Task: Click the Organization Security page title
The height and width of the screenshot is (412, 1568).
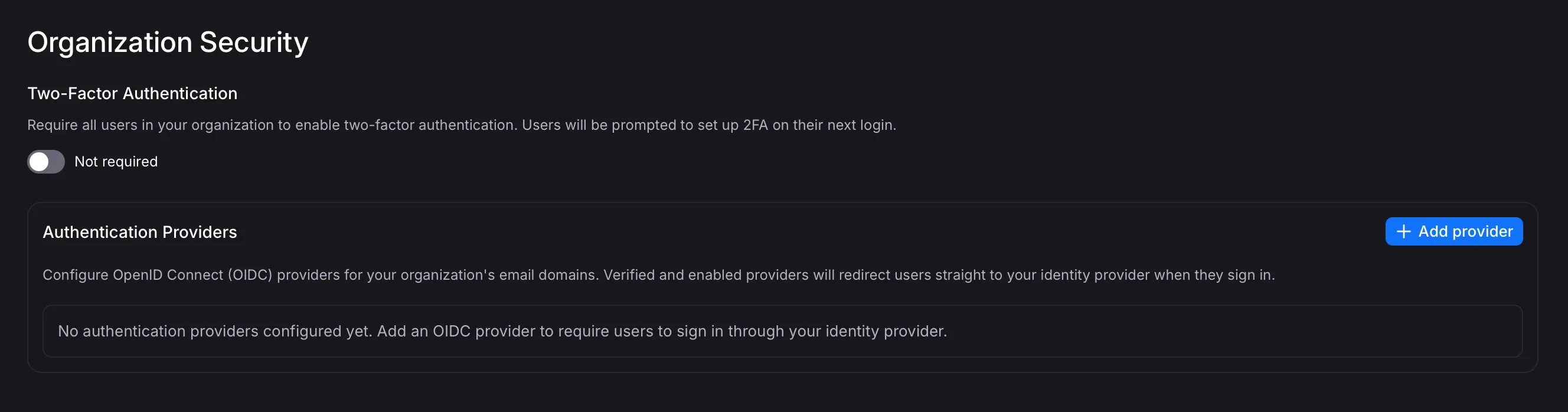Action: click(168, 42)
